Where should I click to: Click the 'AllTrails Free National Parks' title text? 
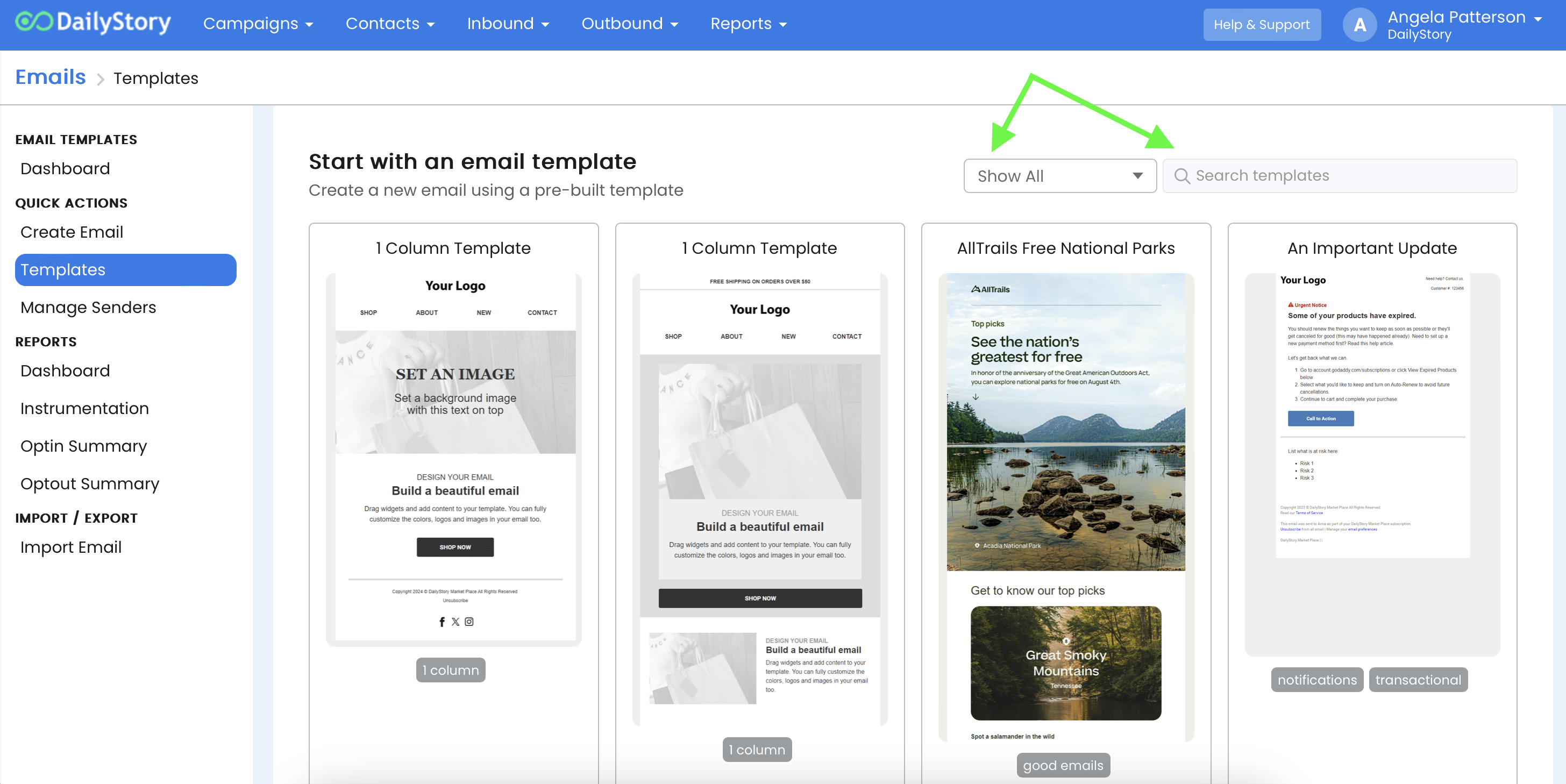pyautogui.click(x=1066, y=248)
